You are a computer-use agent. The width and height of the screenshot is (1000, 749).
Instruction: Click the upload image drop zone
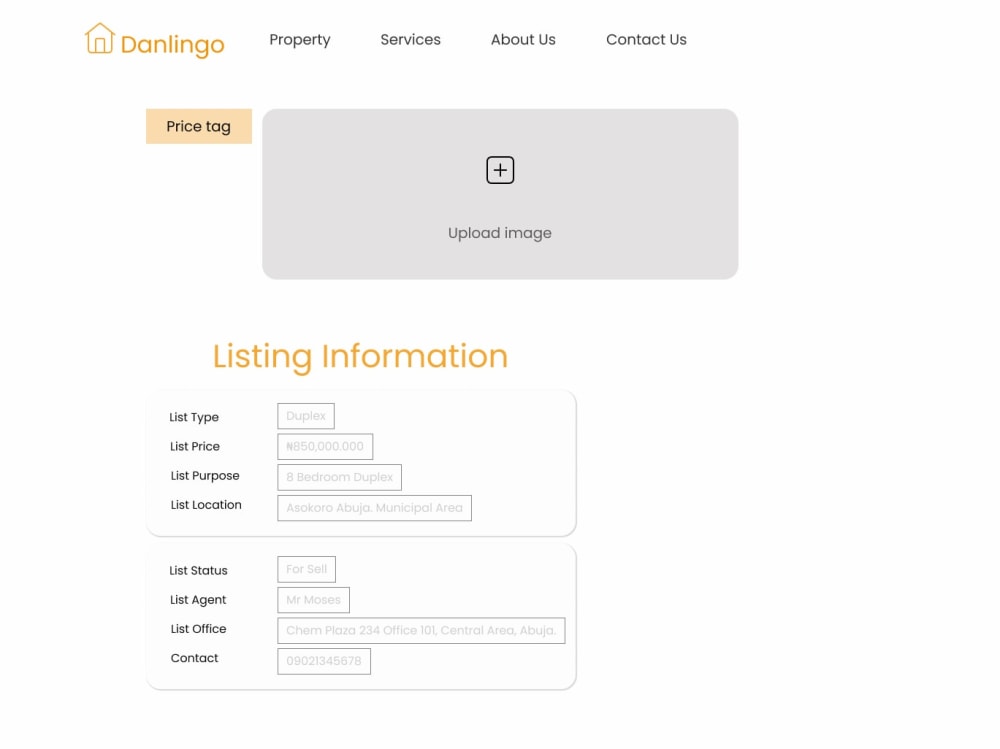(x=500, y=194)
